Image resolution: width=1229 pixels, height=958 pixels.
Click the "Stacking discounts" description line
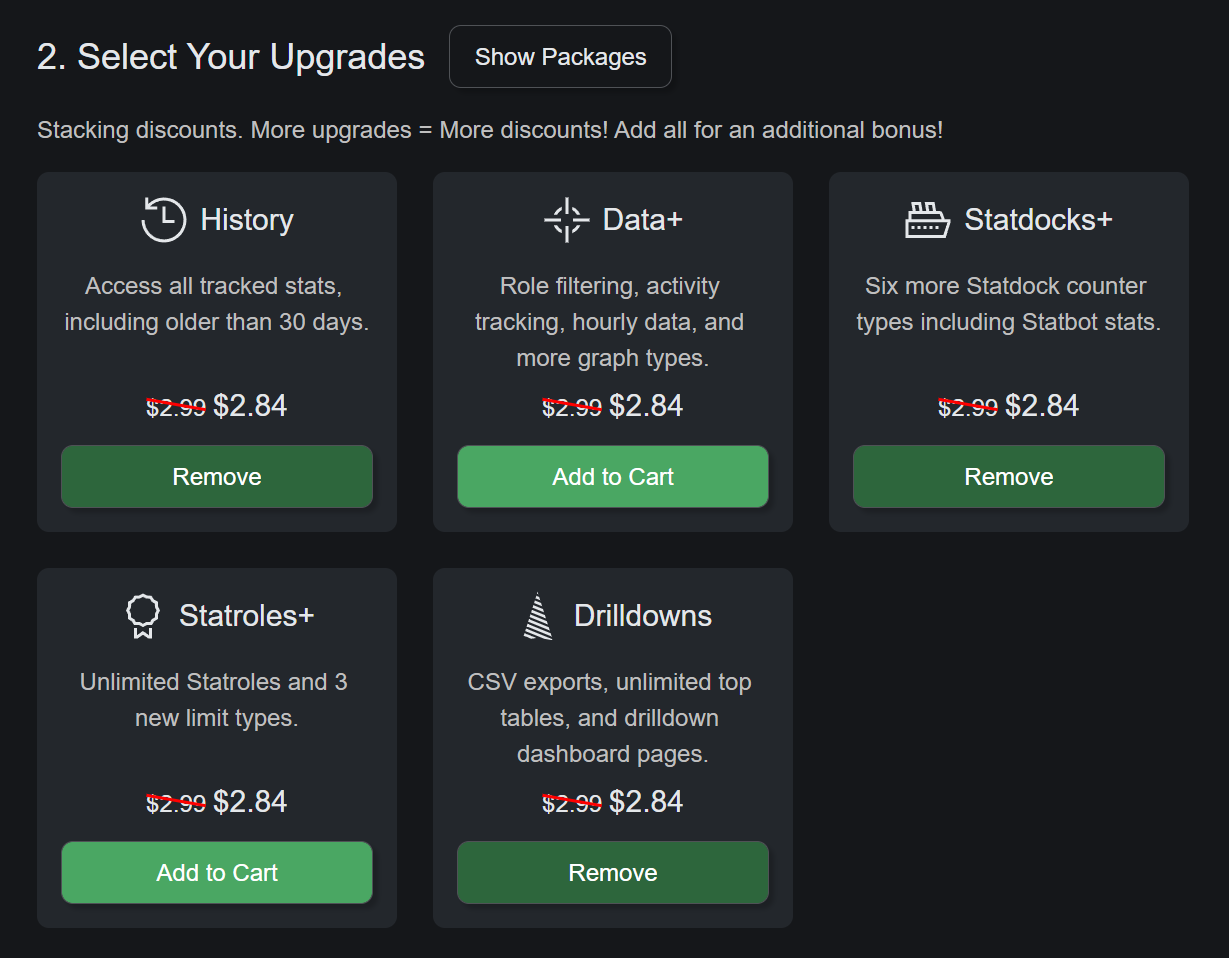point(490,130)
